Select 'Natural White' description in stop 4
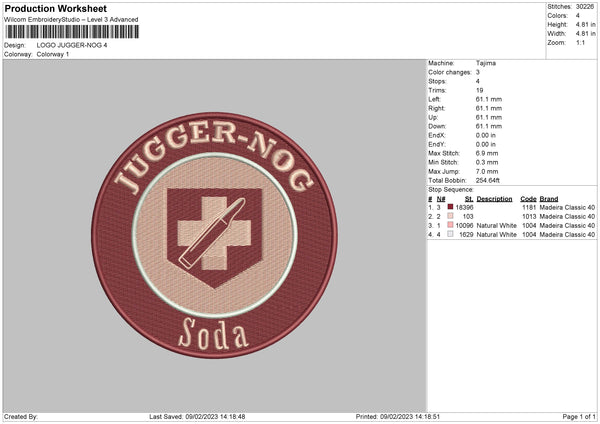The height and width of the screenshot is (424, 600). [496, 235]
